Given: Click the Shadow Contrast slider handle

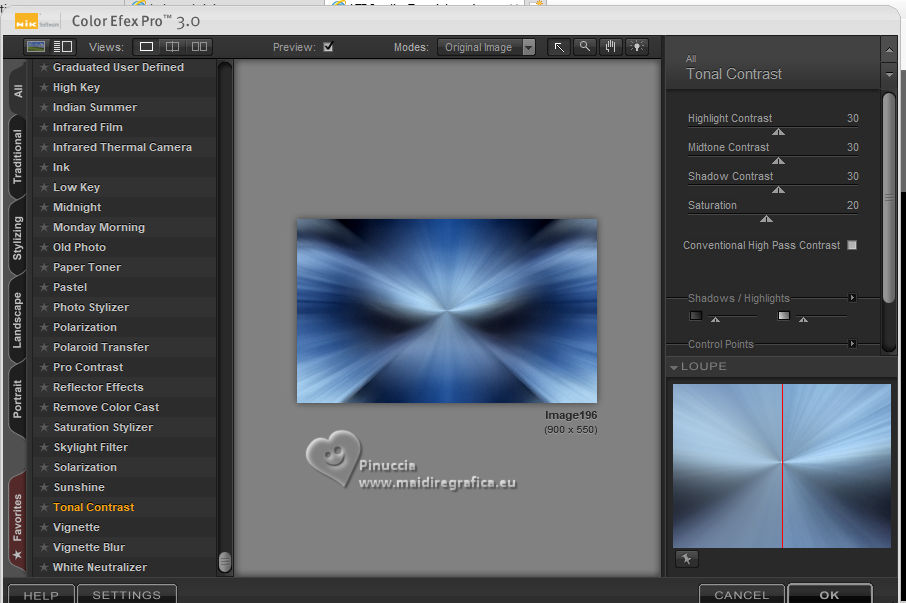Looking at the screenshot, I should [x=778, y=189].
